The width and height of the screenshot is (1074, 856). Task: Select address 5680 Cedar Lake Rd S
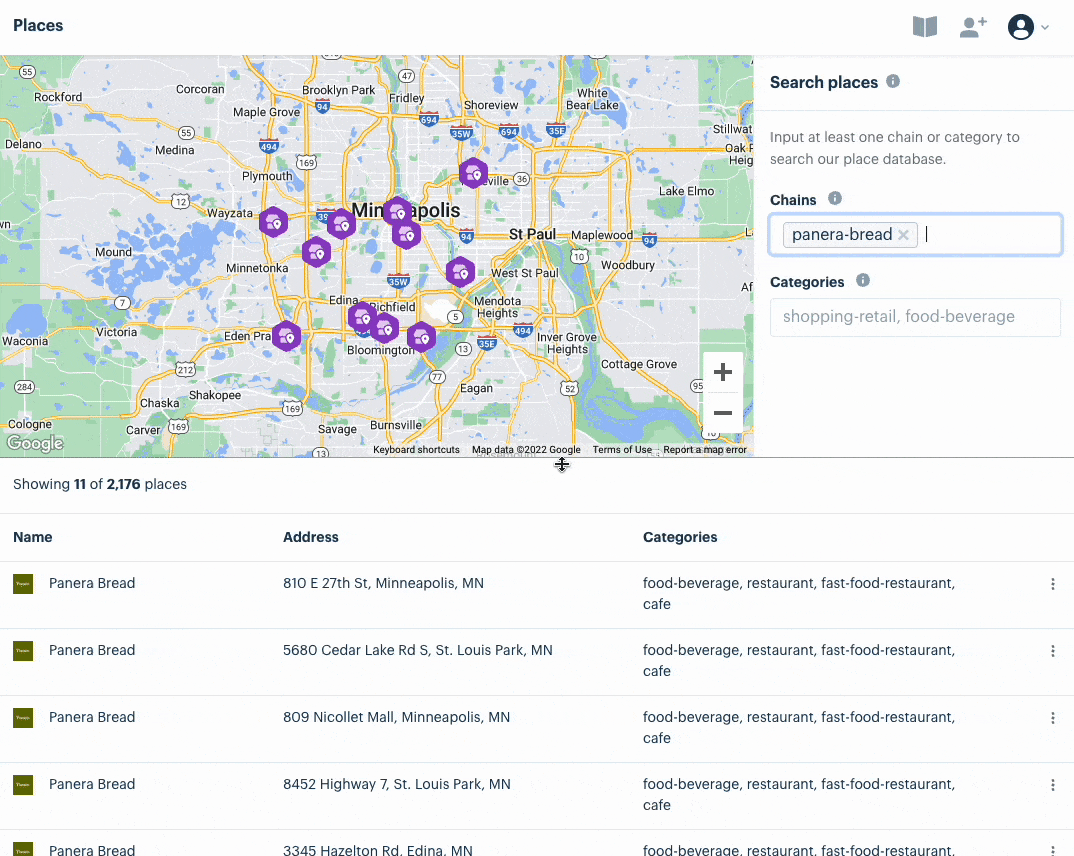coord(418,651)
